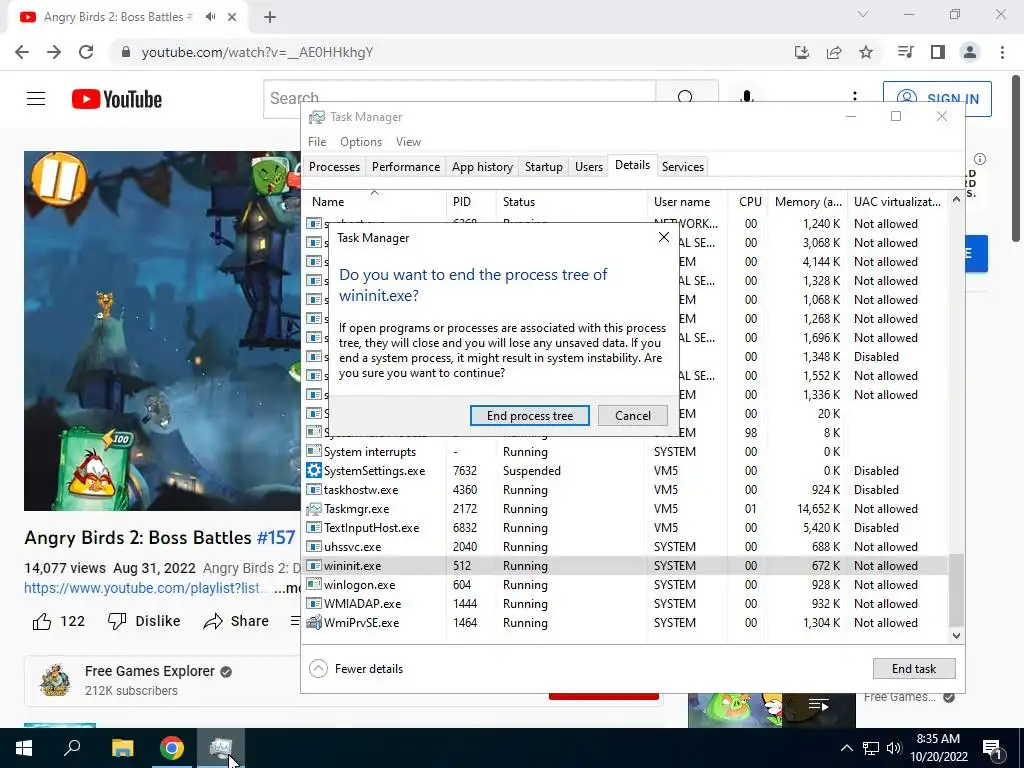This screenshot has height=768, width=1024.
Task: Open the notification center icon
Action: [x=992, y=748]
